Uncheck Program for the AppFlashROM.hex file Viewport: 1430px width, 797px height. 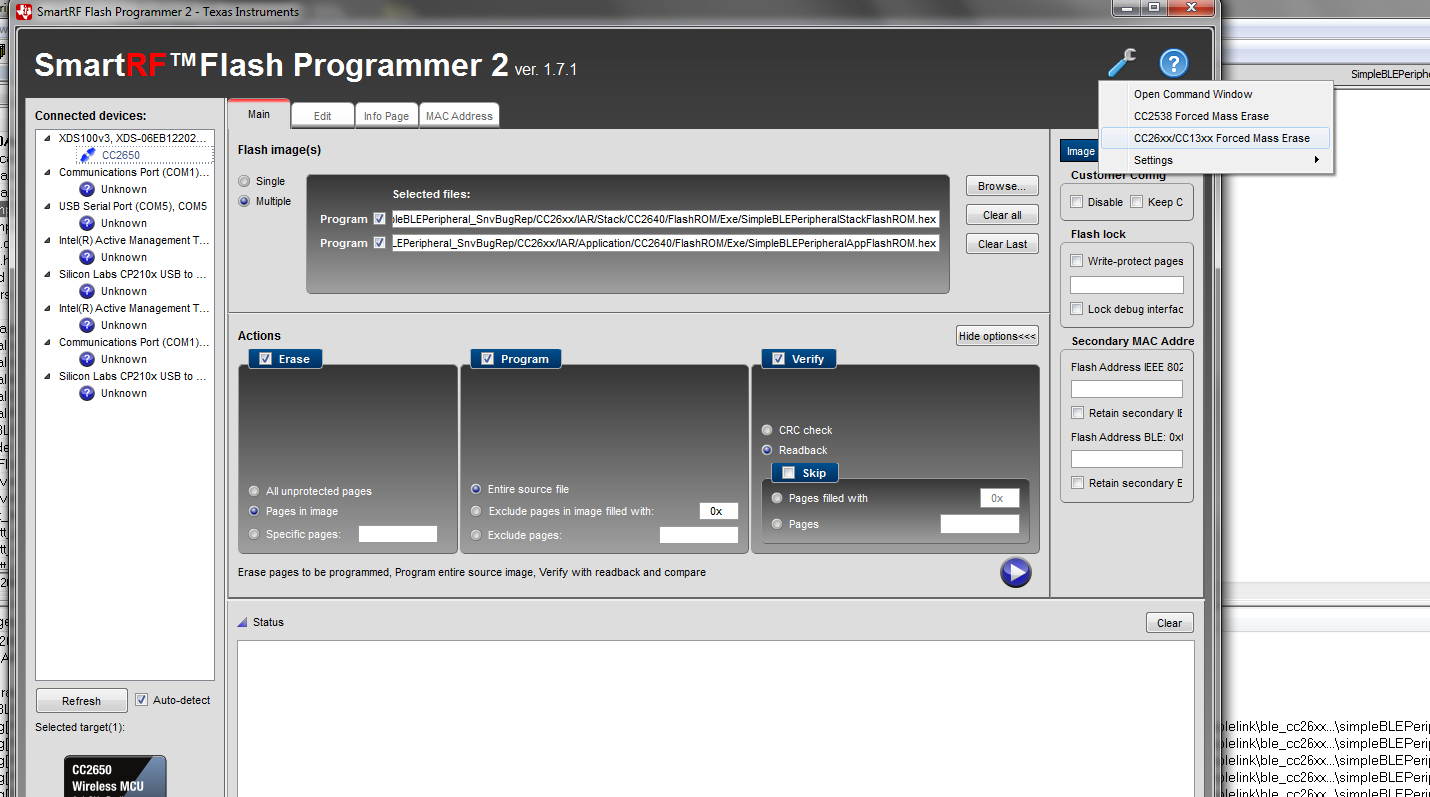click(x=379, y=243)
